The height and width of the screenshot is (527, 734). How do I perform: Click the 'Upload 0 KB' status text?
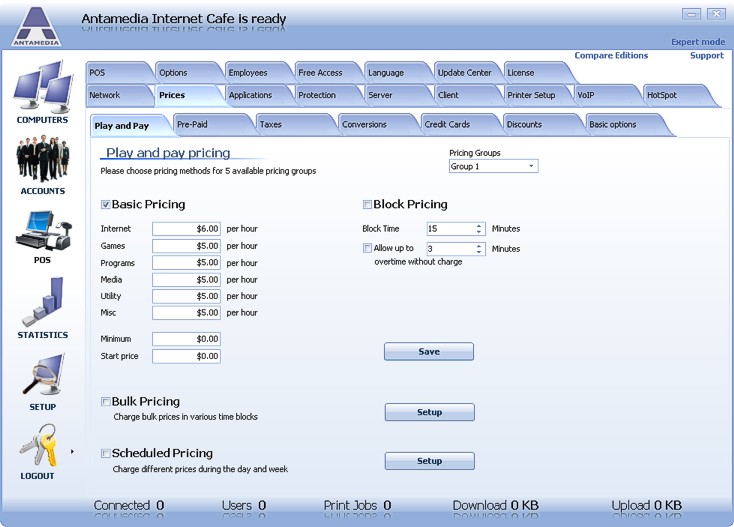coord(646,505)
